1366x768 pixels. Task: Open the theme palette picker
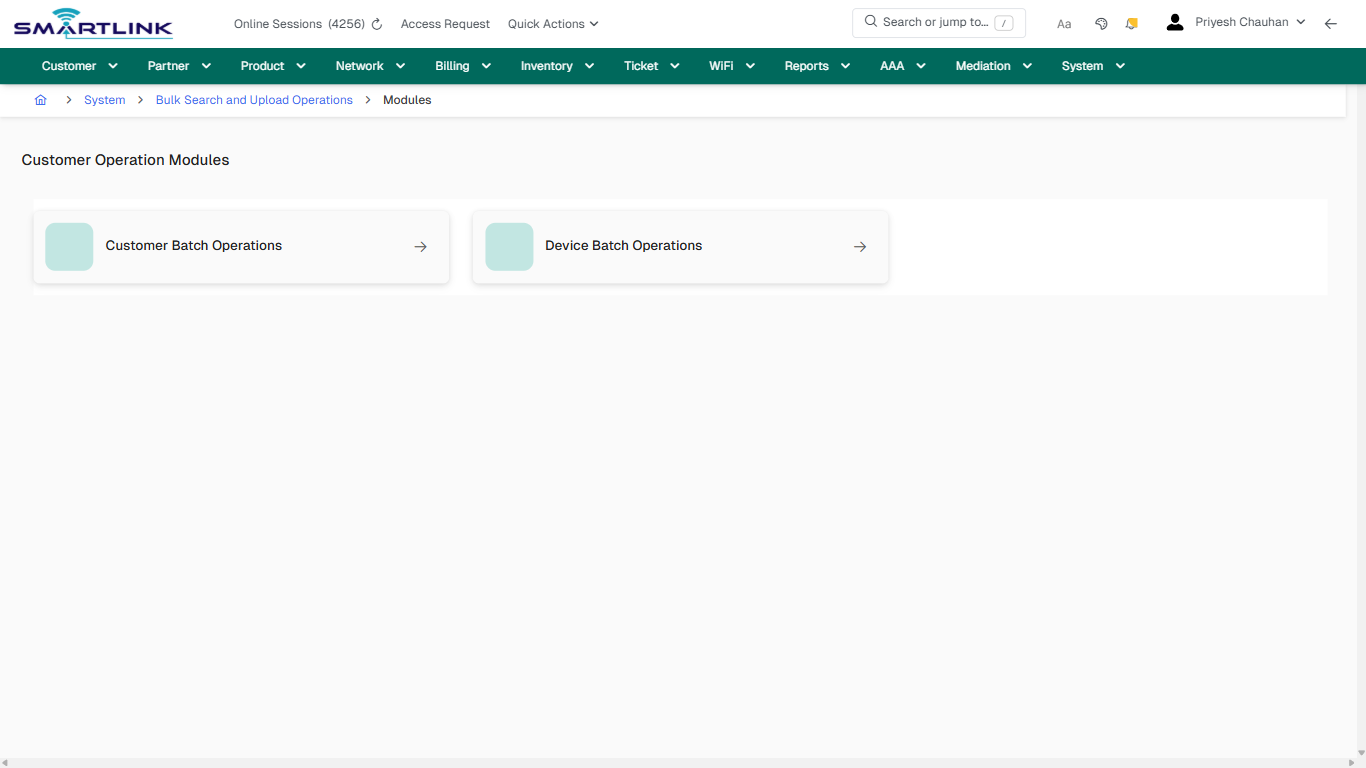tap(1101, 22)
